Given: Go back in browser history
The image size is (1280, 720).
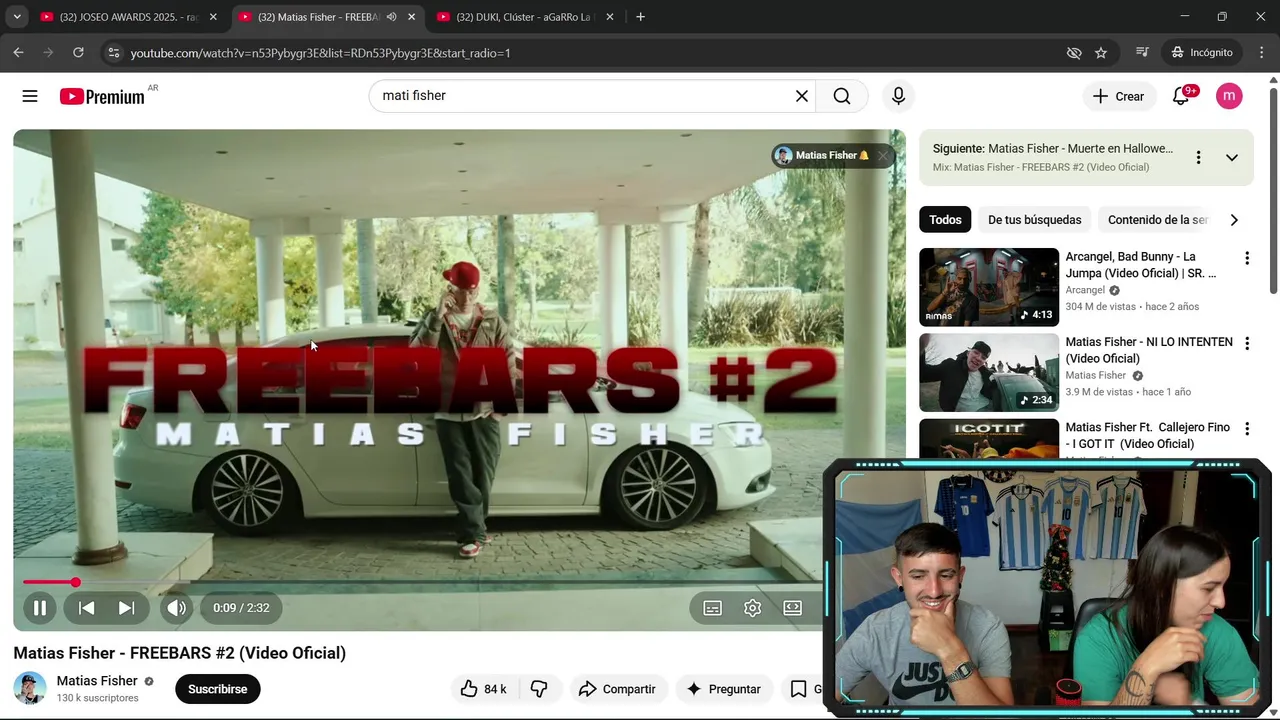Looking at the screenshot, I should tap(19, 52).
